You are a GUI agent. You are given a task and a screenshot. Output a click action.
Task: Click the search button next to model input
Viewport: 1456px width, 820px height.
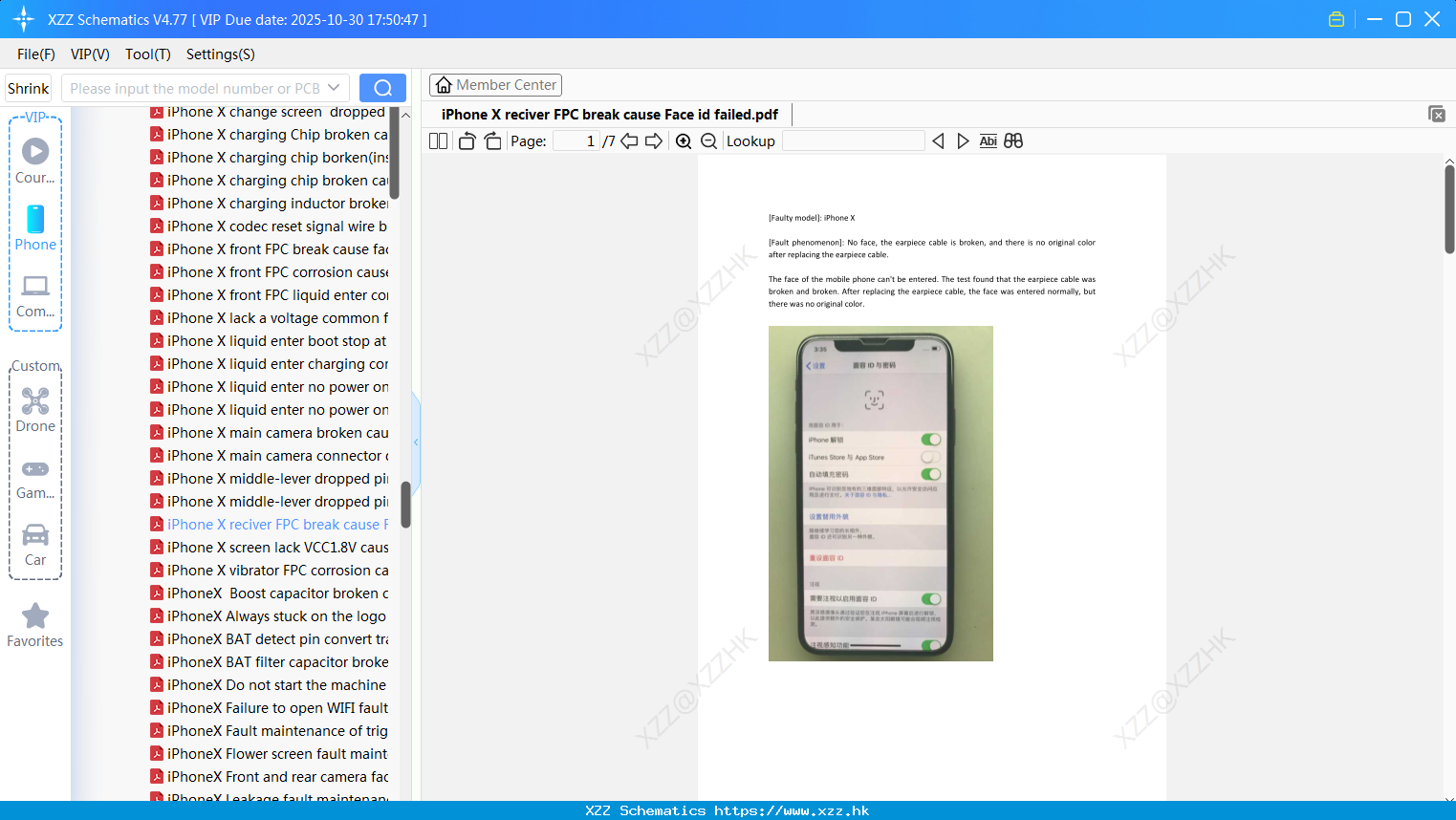[382, 88]
